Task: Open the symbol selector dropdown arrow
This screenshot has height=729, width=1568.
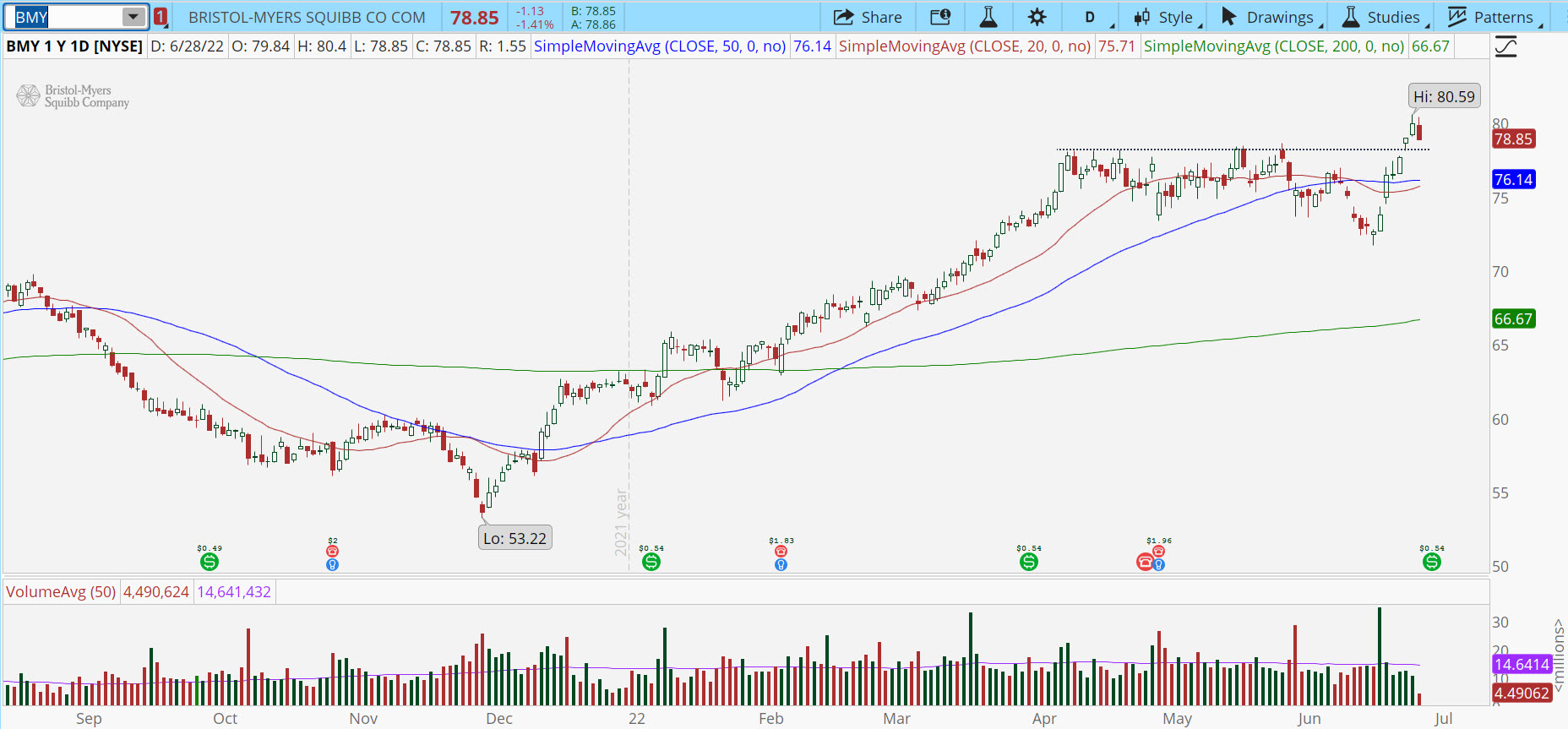Action: pyautogui.click(x=133, y=17)
